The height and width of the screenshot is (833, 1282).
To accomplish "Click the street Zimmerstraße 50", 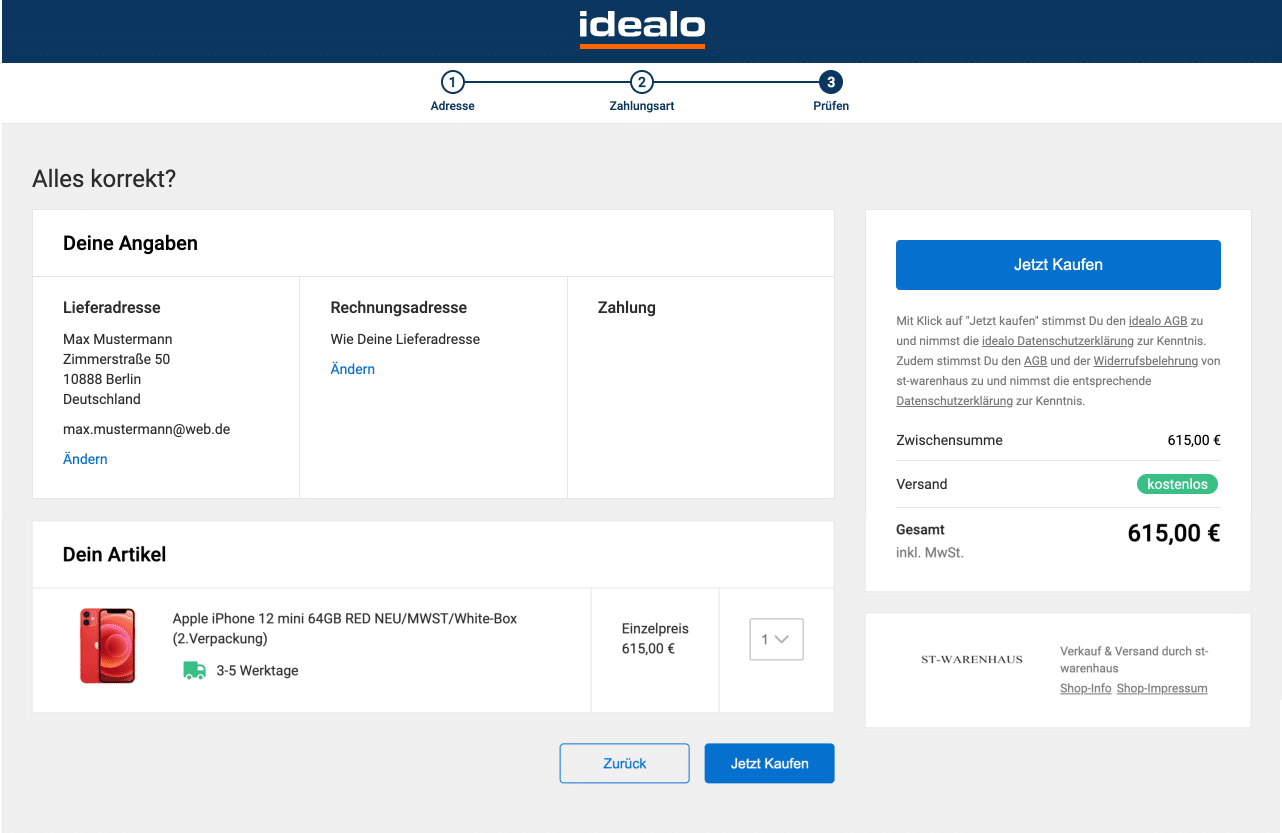I will (116, 359).
